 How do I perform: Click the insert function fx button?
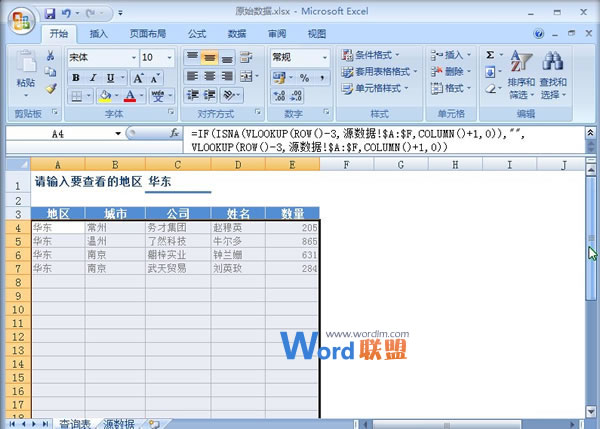coord(174,133)
